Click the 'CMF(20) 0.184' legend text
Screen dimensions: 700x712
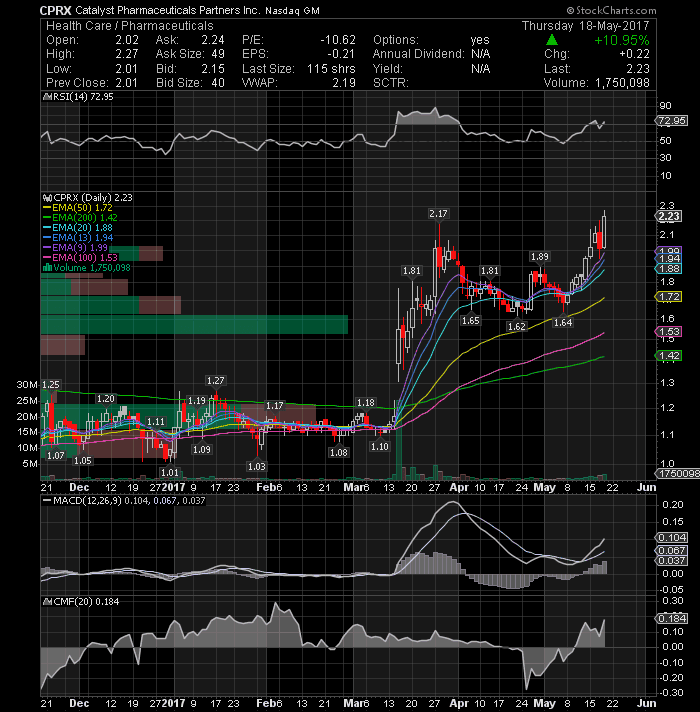coord(86,602)
